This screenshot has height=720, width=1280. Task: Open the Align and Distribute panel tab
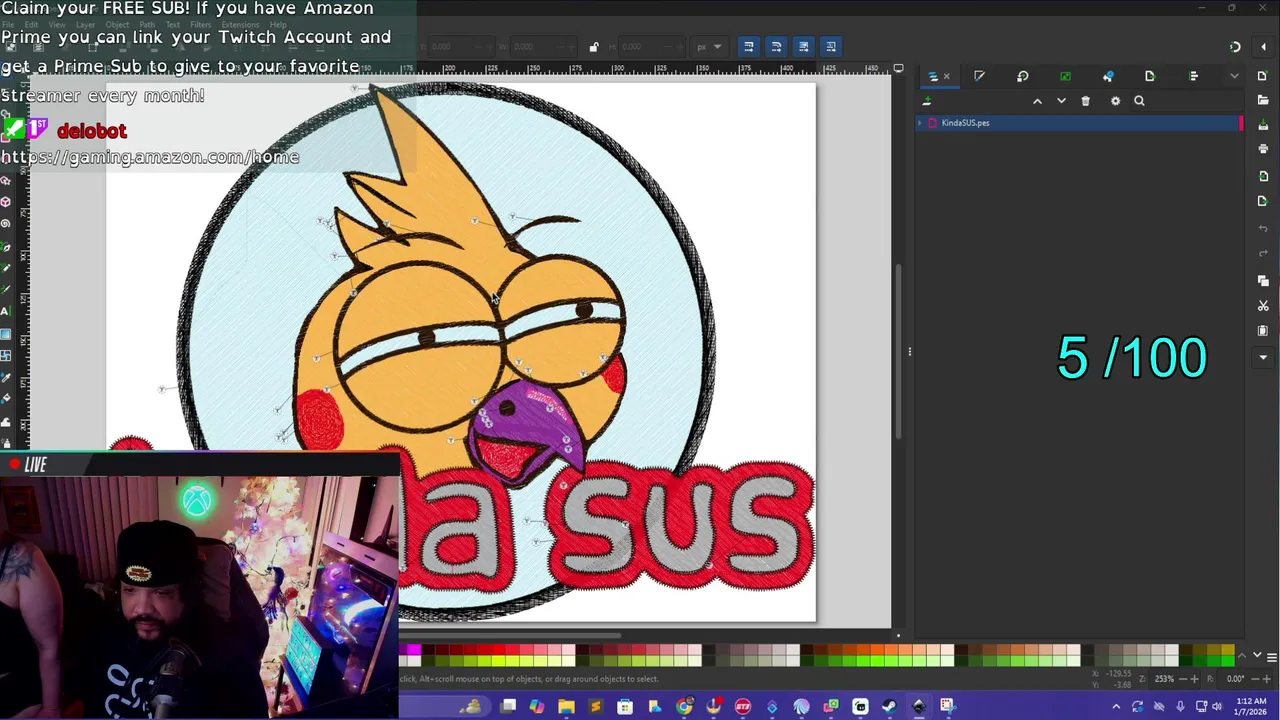tap(1193, 76)
